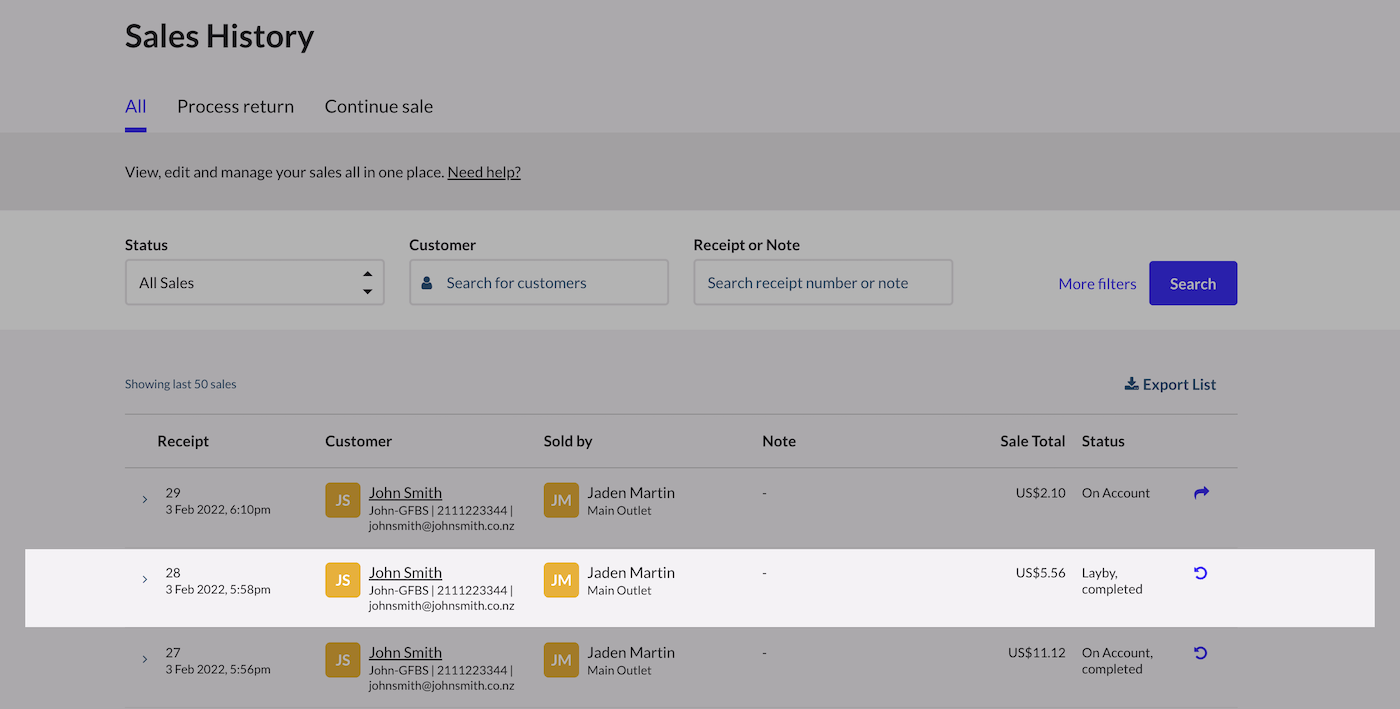The width and height of the screenshot is (1400, 709).
Task: Click the Status dropdown increment arrow
Action: tap(368, 275)
